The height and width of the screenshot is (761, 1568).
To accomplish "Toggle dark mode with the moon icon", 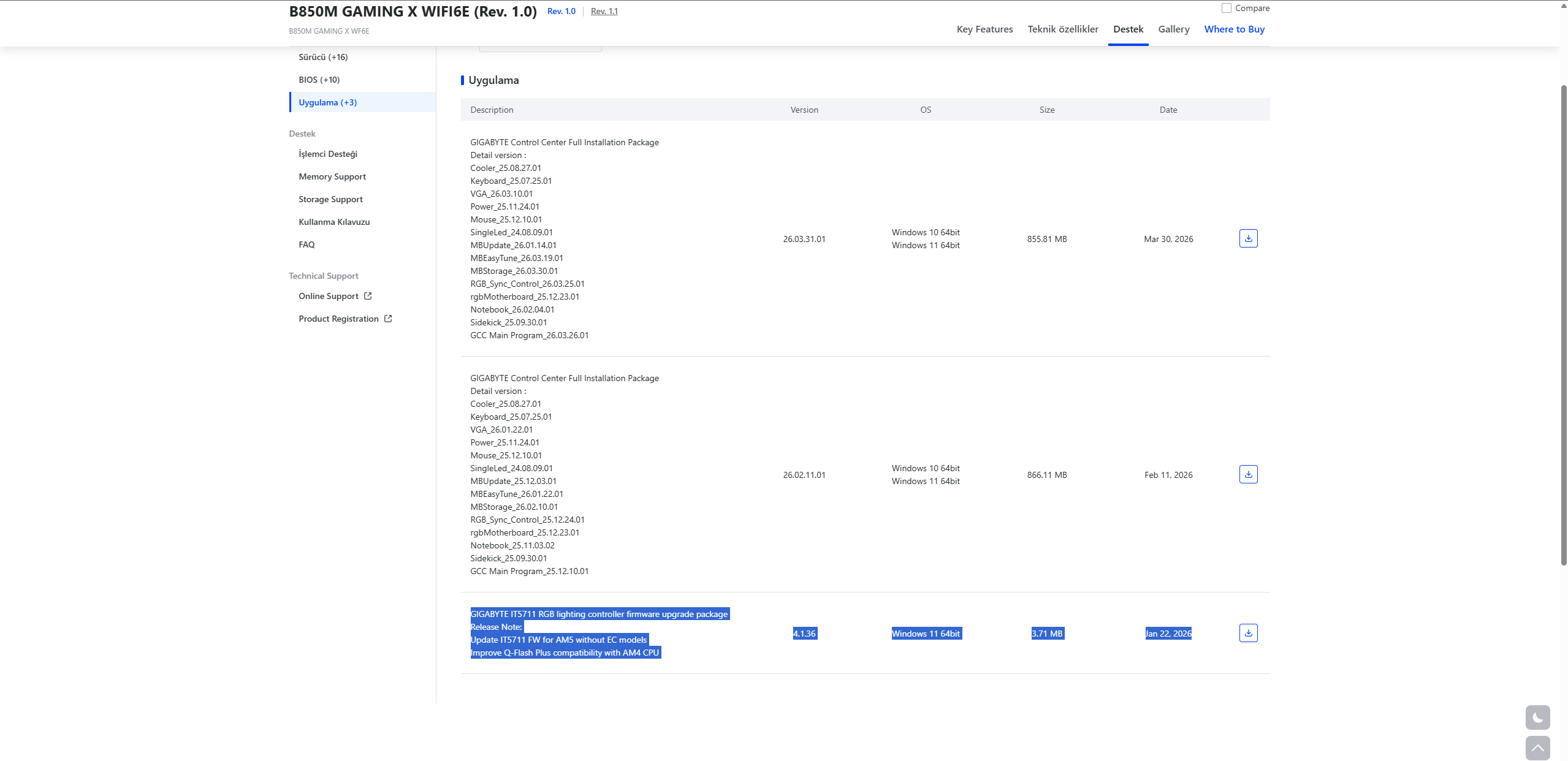I will click(x=1537, y=717).
